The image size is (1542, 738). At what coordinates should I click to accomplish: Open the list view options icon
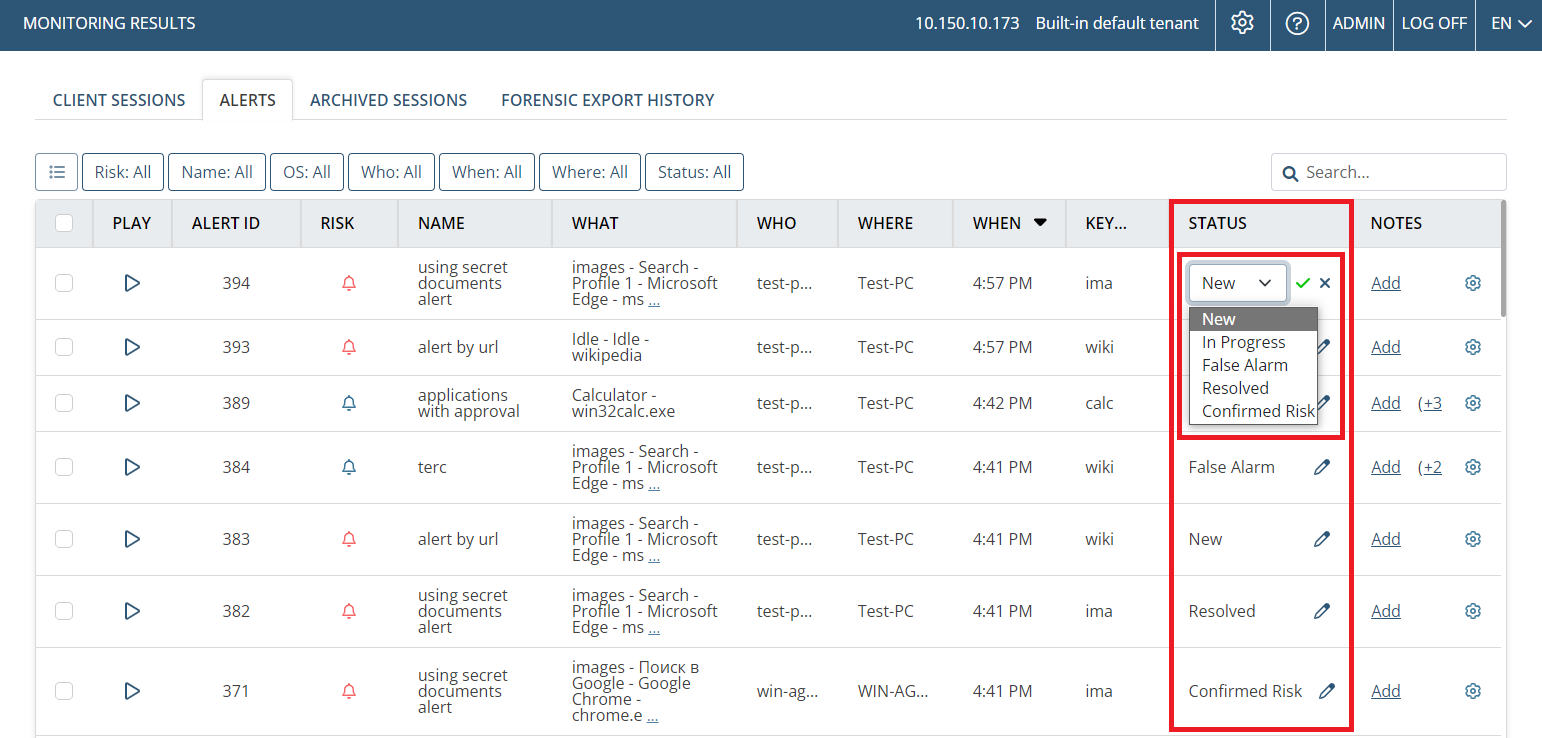[57, 172]
